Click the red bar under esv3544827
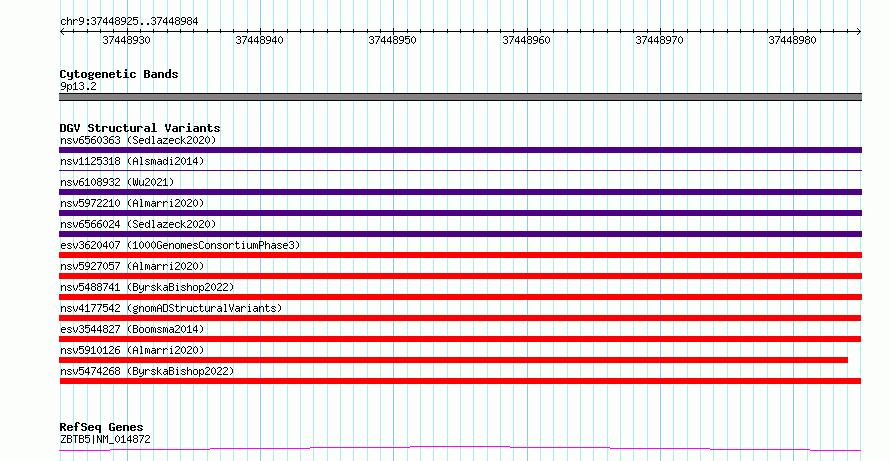Image resolution: width=890 pixels, height=461 pixels. click(x=460, y=339)
